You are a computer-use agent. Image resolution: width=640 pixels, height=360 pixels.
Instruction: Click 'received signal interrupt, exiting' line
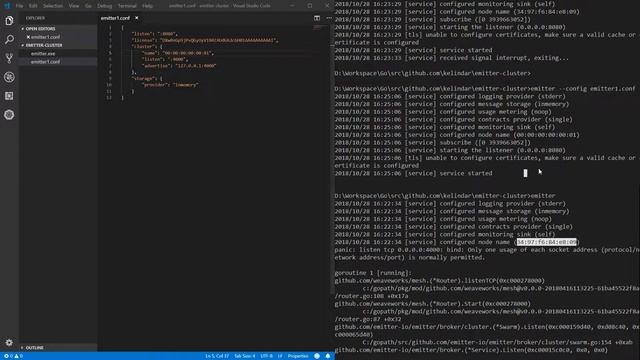[451, 58]
